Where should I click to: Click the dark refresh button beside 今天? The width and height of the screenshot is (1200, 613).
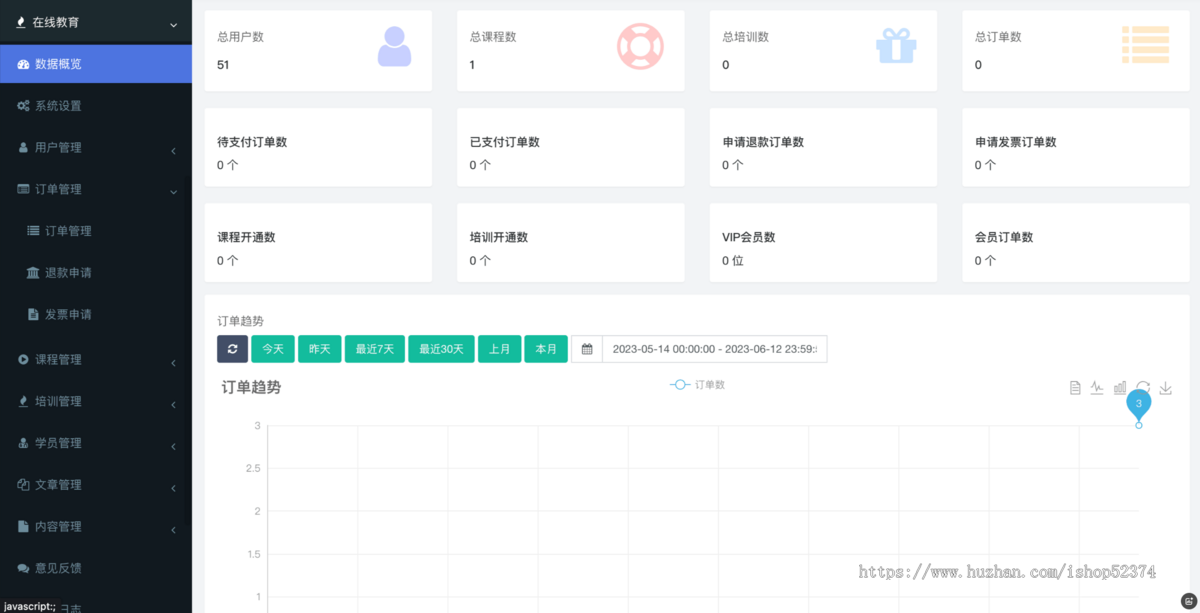point(232,349)
